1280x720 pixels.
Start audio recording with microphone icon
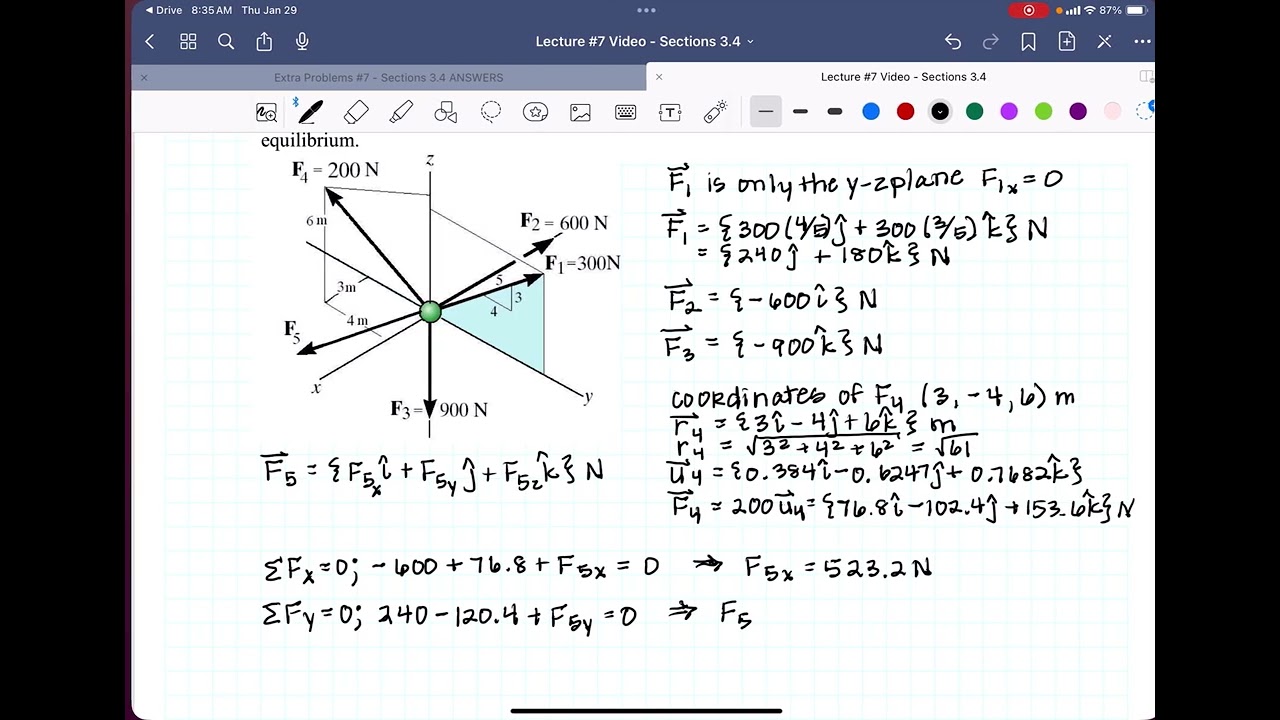(302, 42)
